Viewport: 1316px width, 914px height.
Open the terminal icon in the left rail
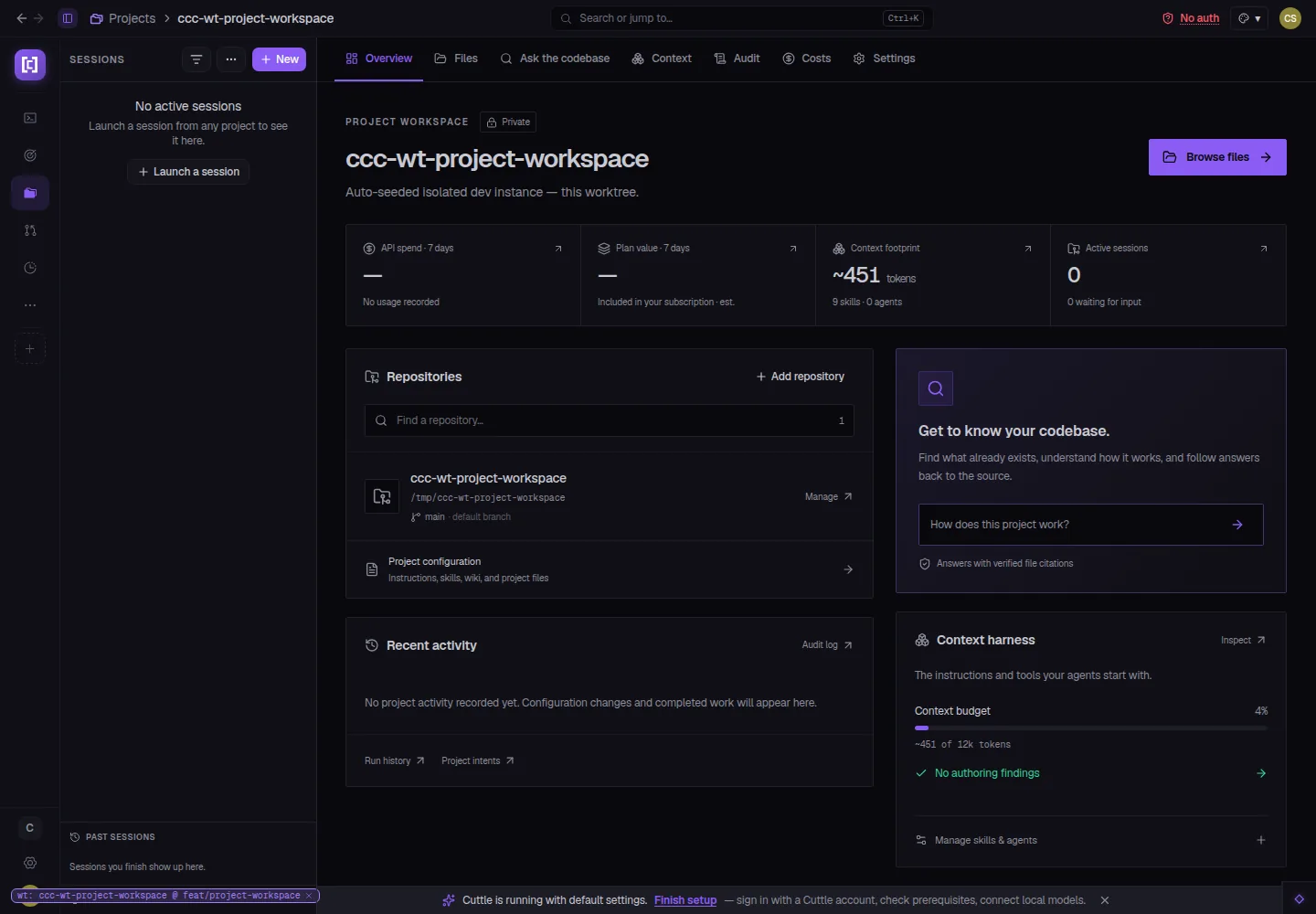[x=30, y=118]
